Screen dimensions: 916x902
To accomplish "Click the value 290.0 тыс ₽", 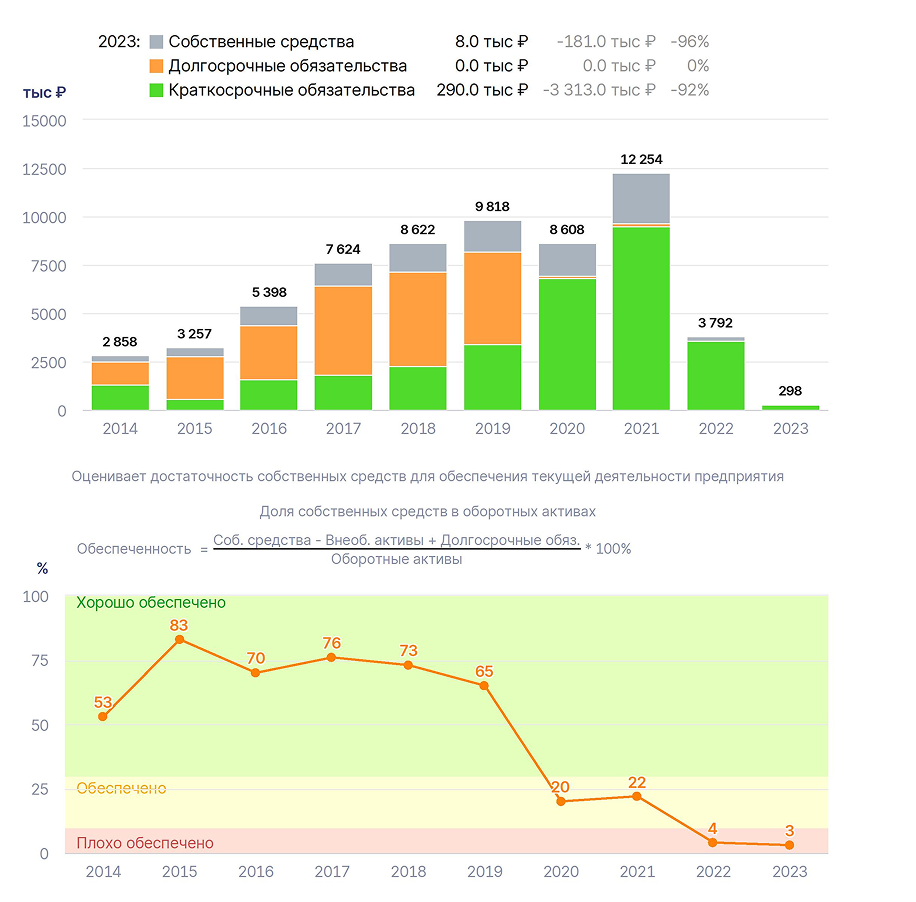I will [482, 90].
